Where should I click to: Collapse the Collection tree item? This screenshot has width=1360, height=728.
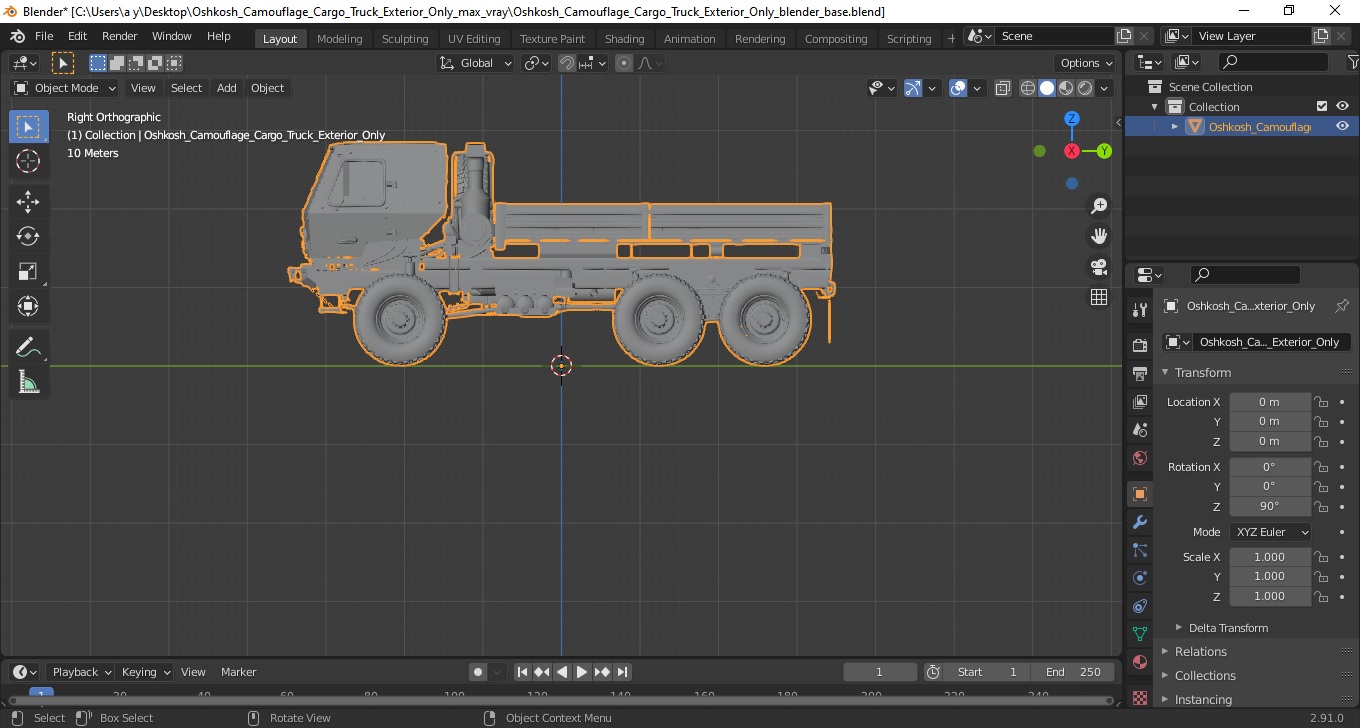pyautogui.click(x=1155, y=107)
